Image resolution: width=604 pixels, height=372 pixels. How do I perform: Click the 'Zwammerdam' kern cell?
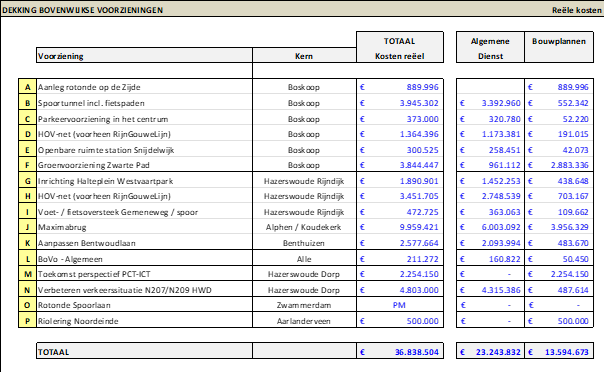304,305
